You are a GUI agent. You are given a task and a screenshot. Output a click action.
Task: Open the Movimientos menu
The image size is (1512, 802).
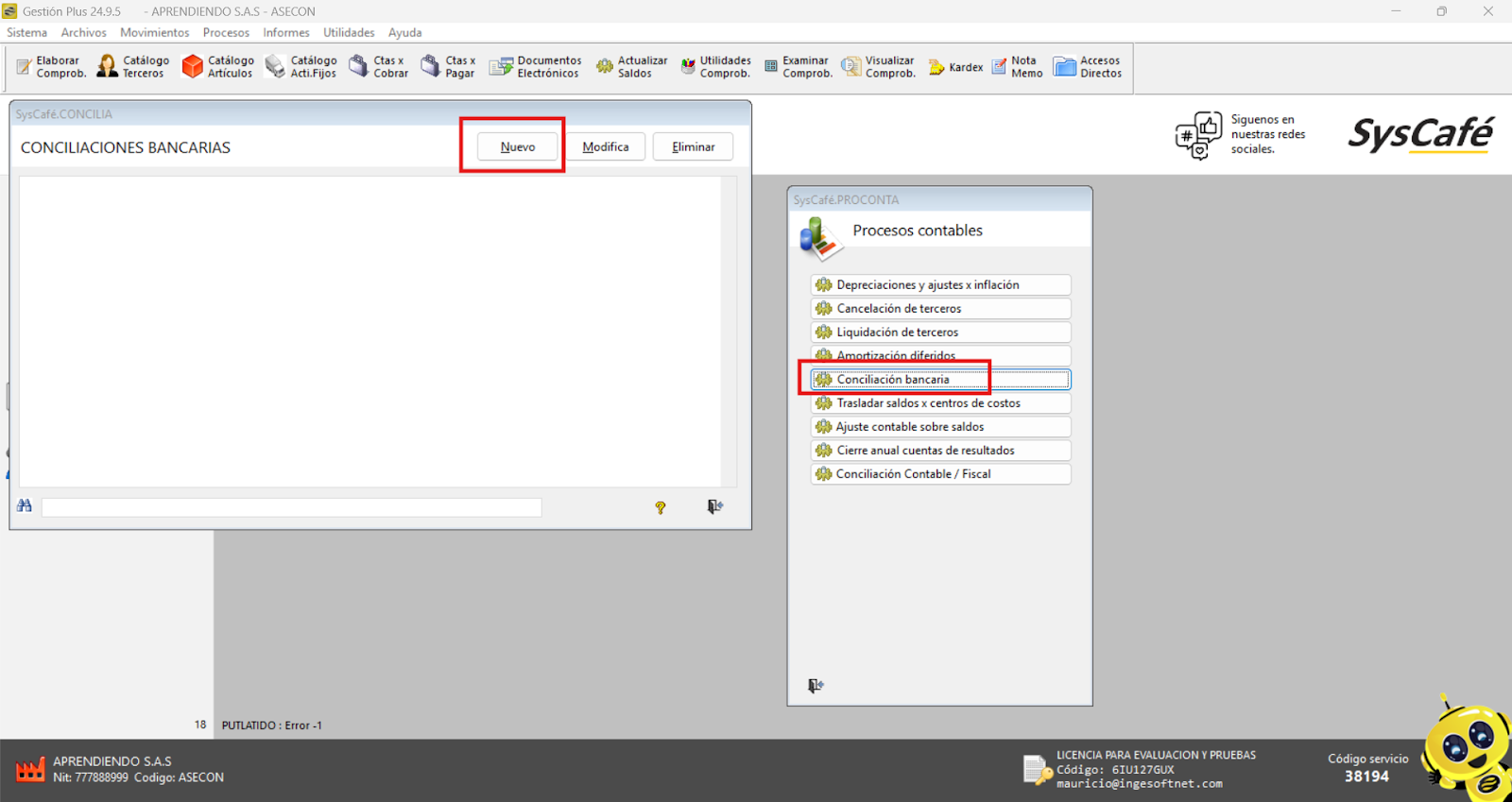tap(154, 32)
